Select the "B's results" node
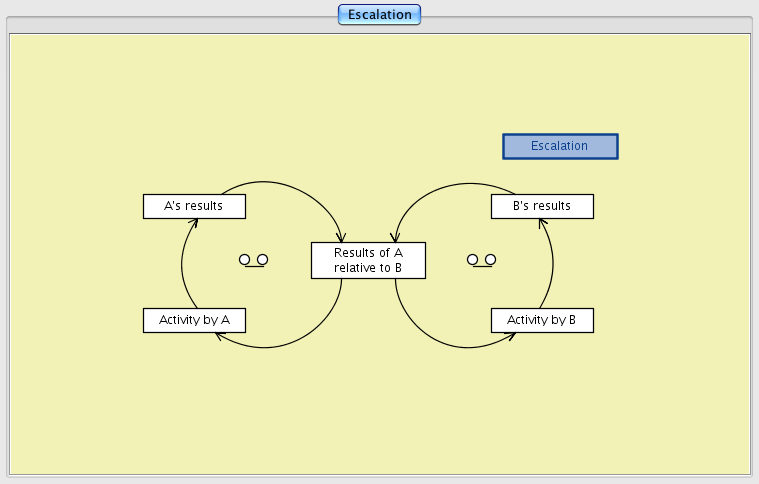This screenshot has height=484, width=759. click(542, 206)
